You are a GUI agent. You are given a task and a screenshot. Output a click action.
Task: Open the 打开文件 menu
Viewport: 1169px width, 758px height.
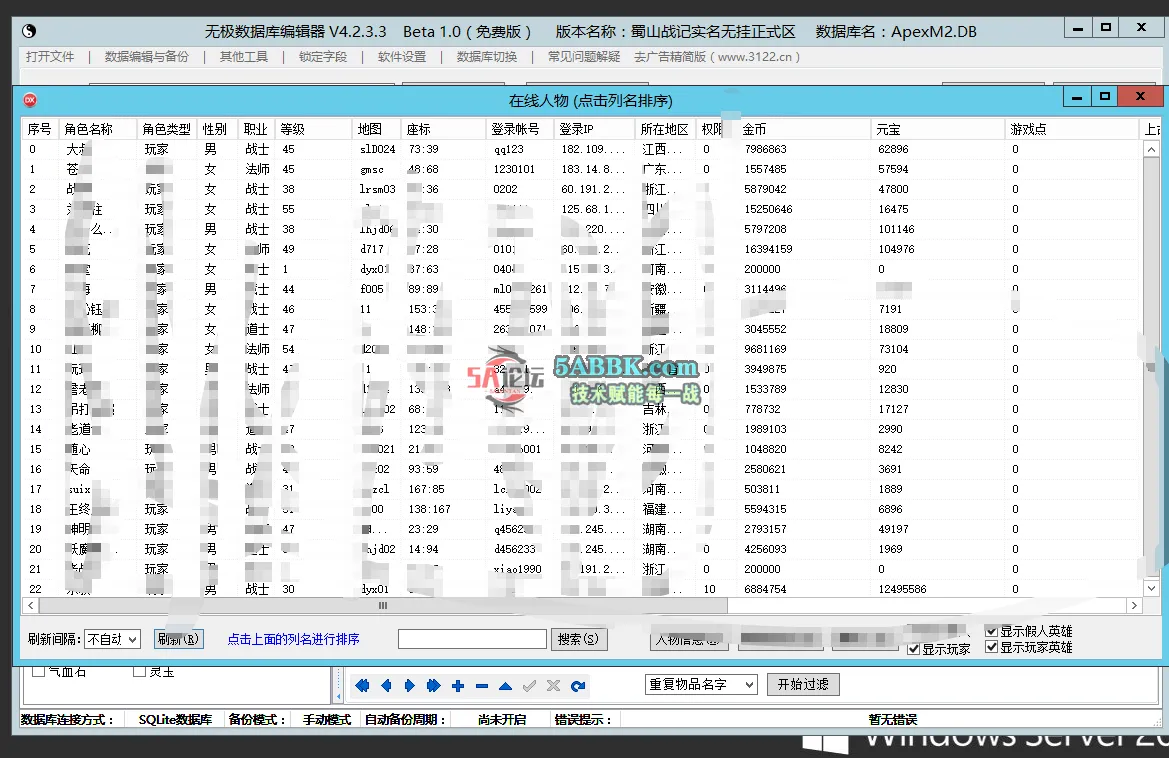pos(50,57)
